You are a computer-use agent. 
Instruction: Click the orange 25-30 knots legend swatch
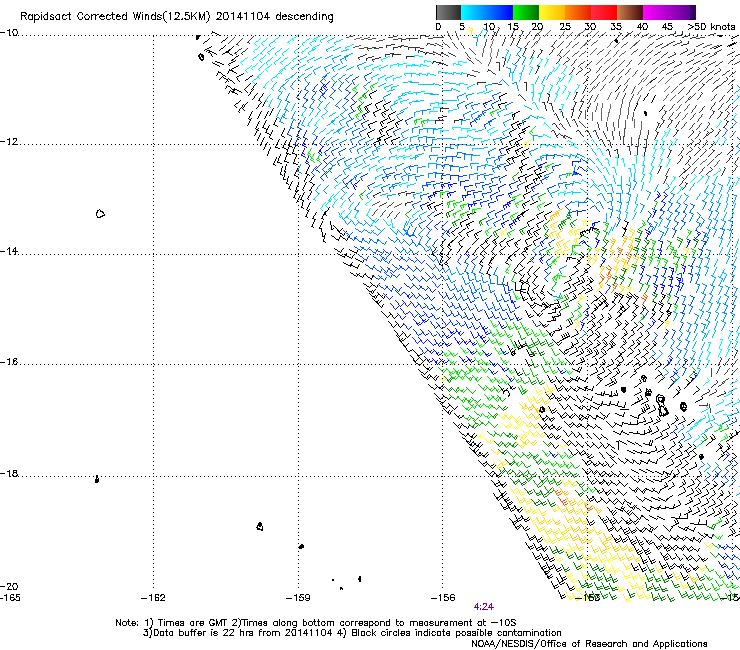tap(578, 12)
